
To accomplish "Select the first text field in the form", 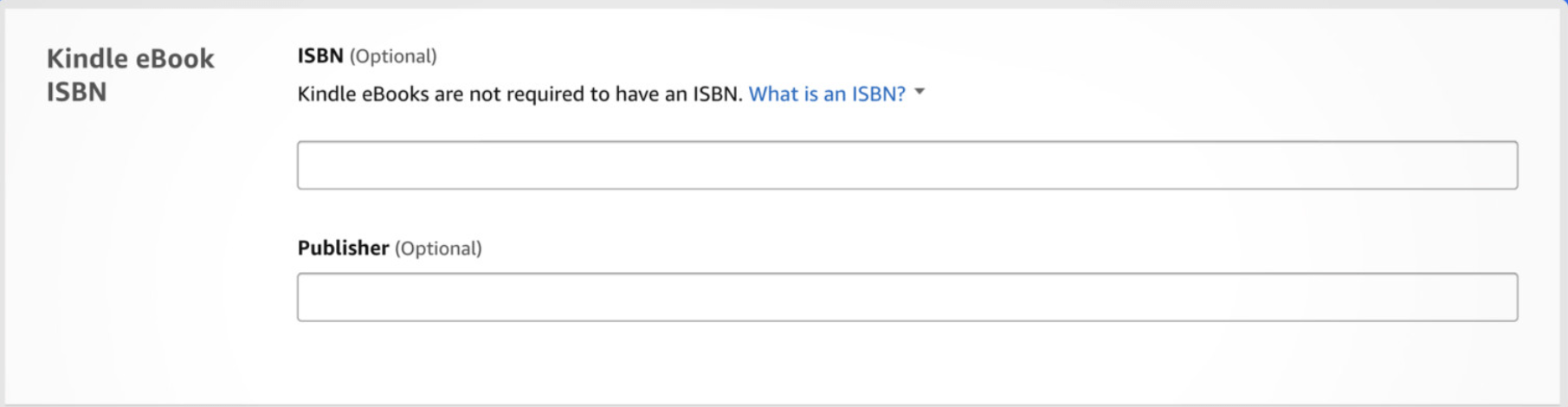I will pos(907,165).
